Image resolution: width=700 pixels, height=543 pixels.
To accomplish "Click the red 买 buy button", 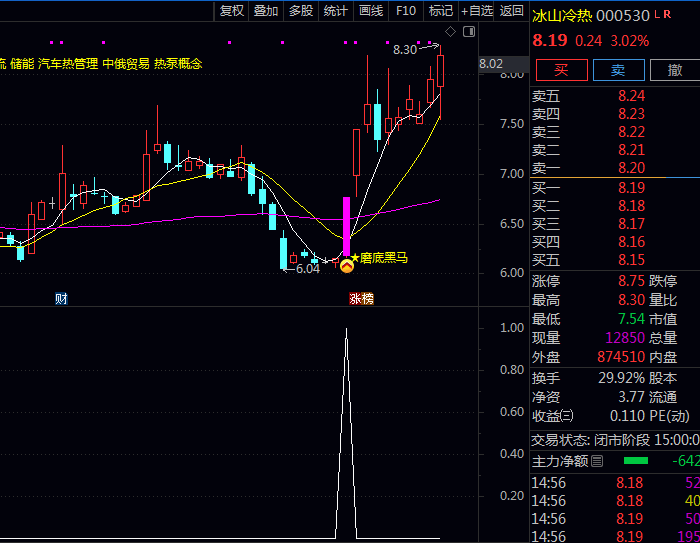I will coord(562,70).
